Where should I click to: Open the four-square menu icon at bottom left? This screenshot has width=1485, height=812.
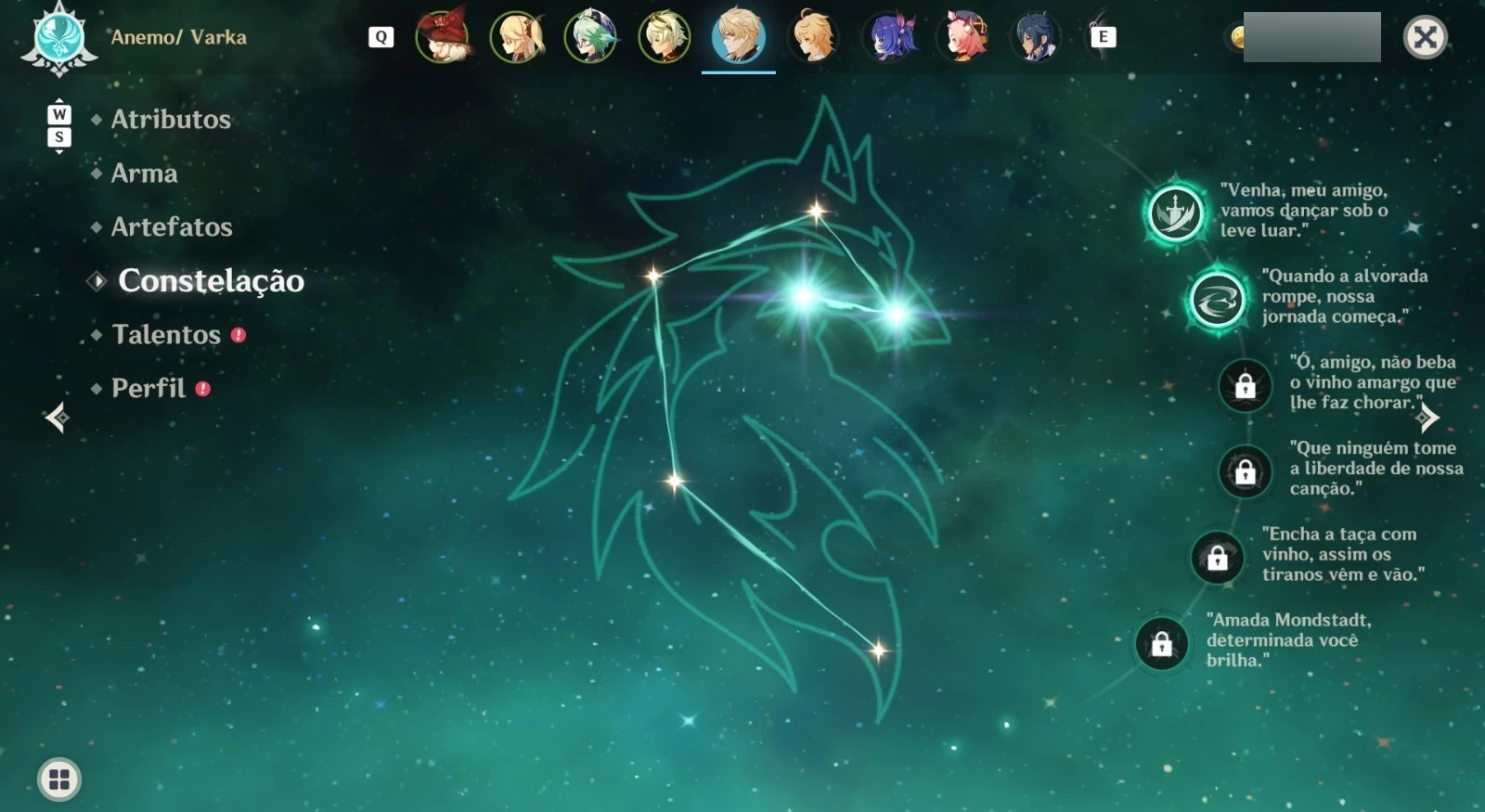click(x=59, y=780)
